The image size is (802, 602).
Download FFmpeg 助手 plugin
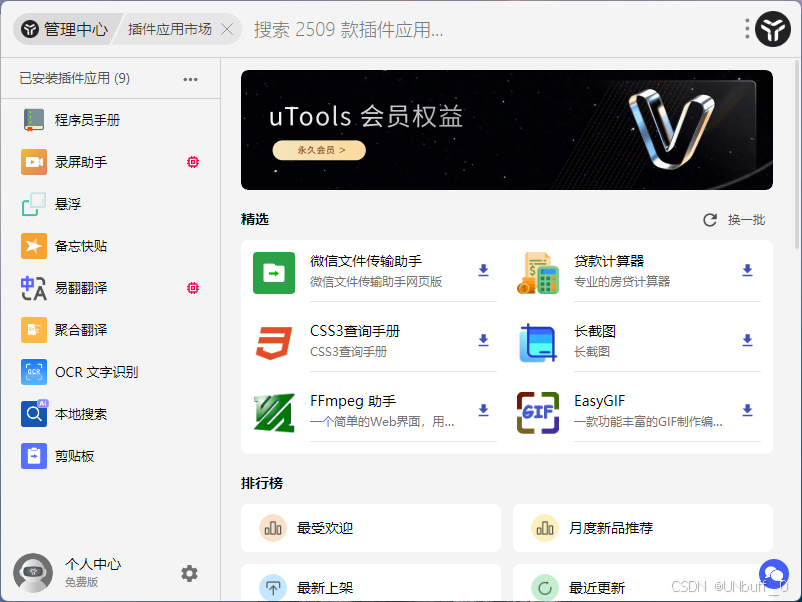pos(483,410)
